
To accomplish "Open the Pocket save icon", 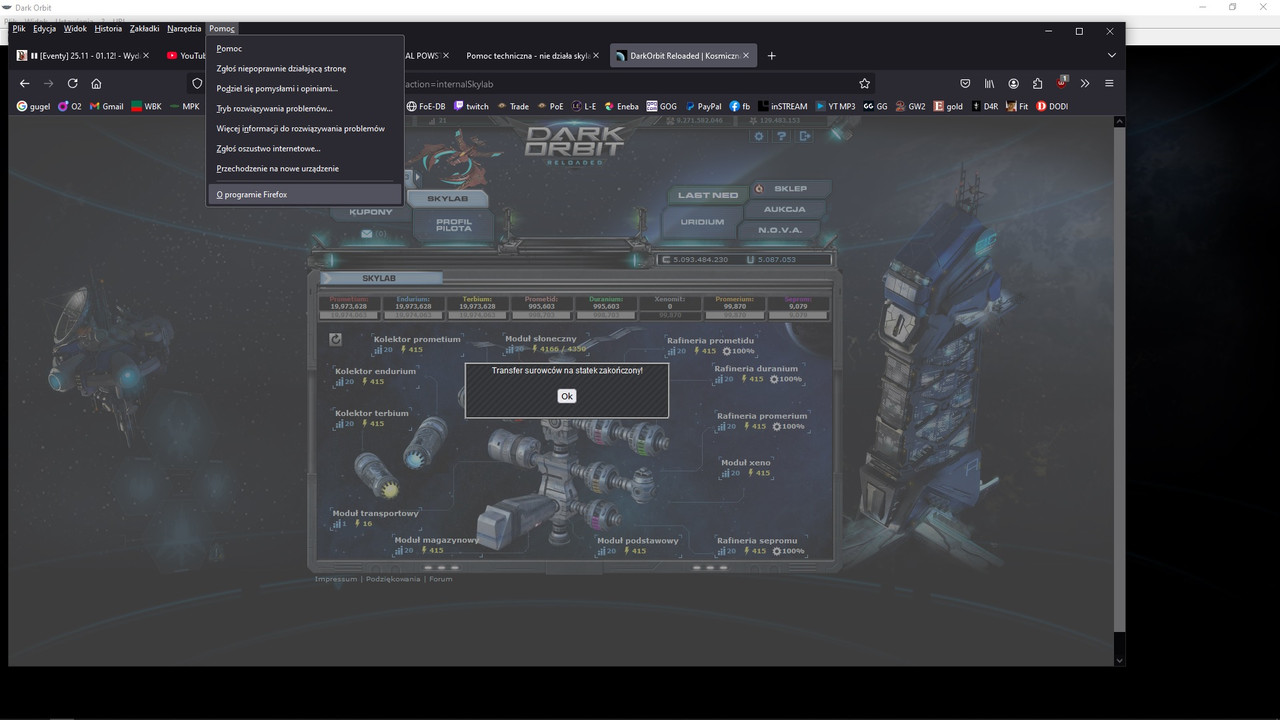I will 965,84.
